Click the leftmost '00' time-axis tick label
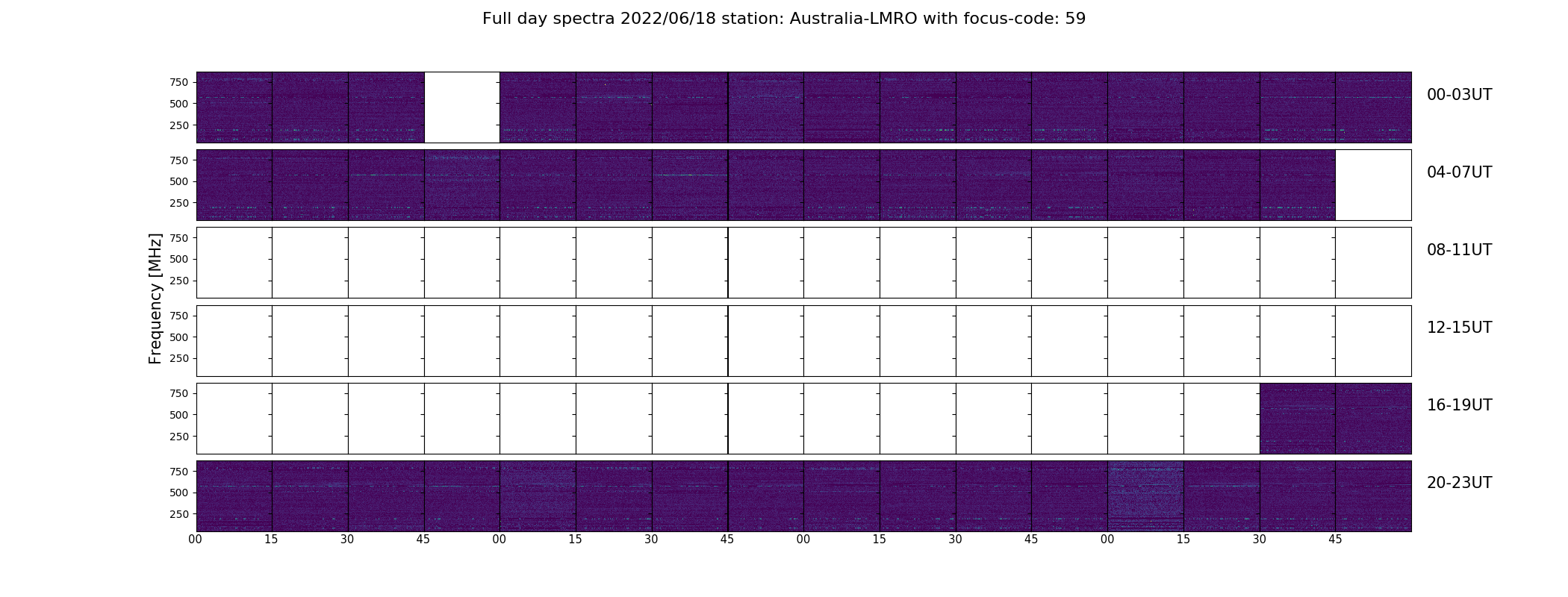 (196, 540)
